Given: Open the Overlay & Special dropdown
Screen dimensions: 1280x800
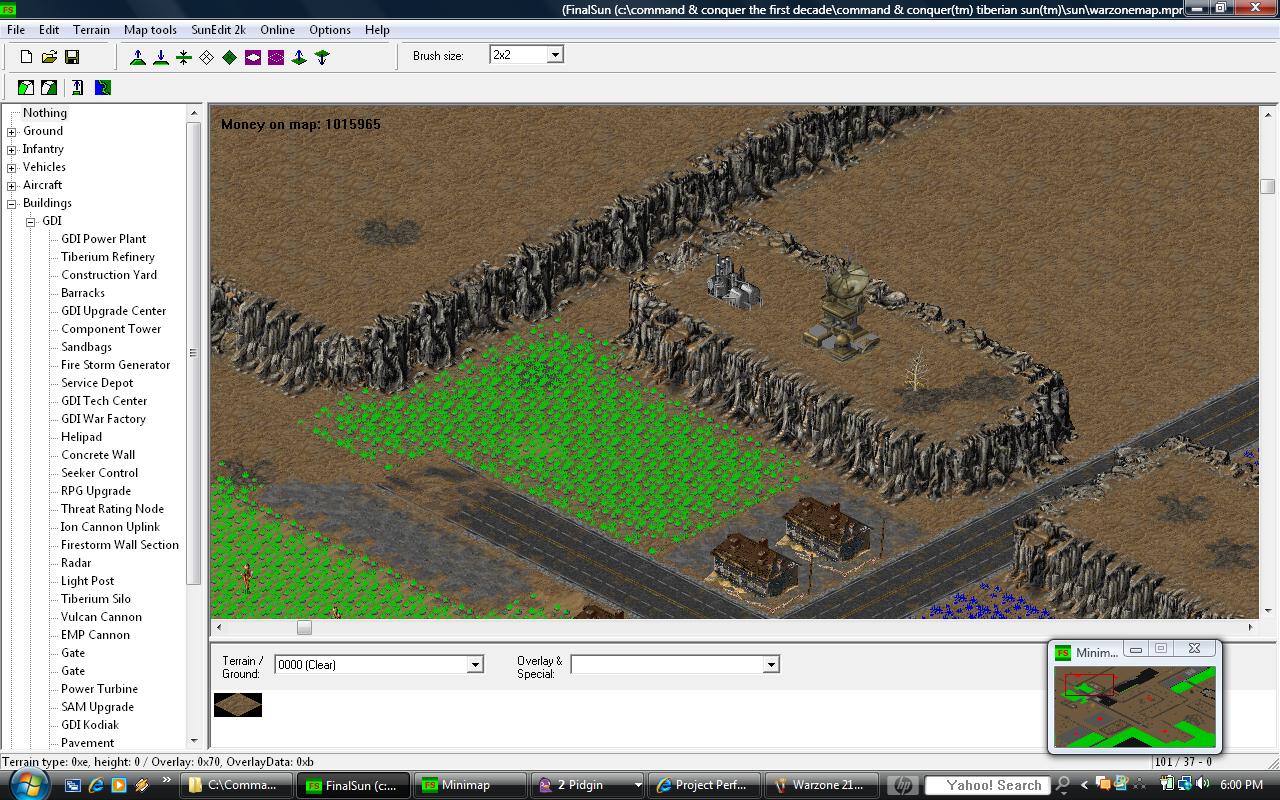Looking at the screenshot, I should coord(770,665).
